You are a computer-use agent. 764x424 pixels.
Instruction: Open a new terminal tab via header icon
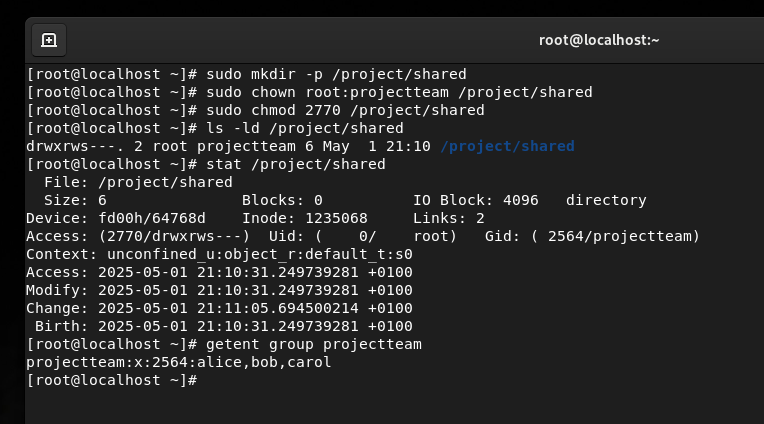pyautogui.click(x=49, y=40)
